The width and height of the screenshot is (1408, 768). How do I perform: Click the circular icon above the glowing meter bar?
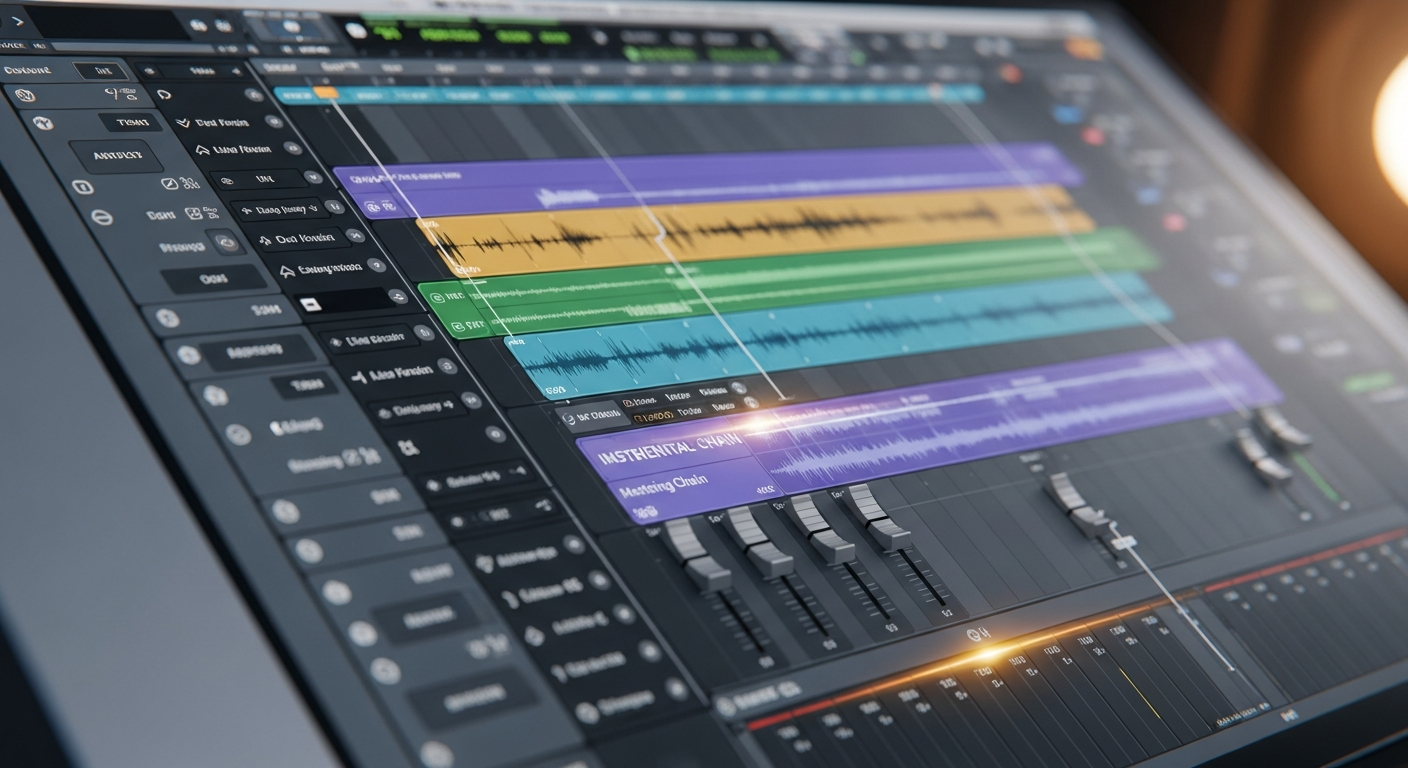(973, 633)
